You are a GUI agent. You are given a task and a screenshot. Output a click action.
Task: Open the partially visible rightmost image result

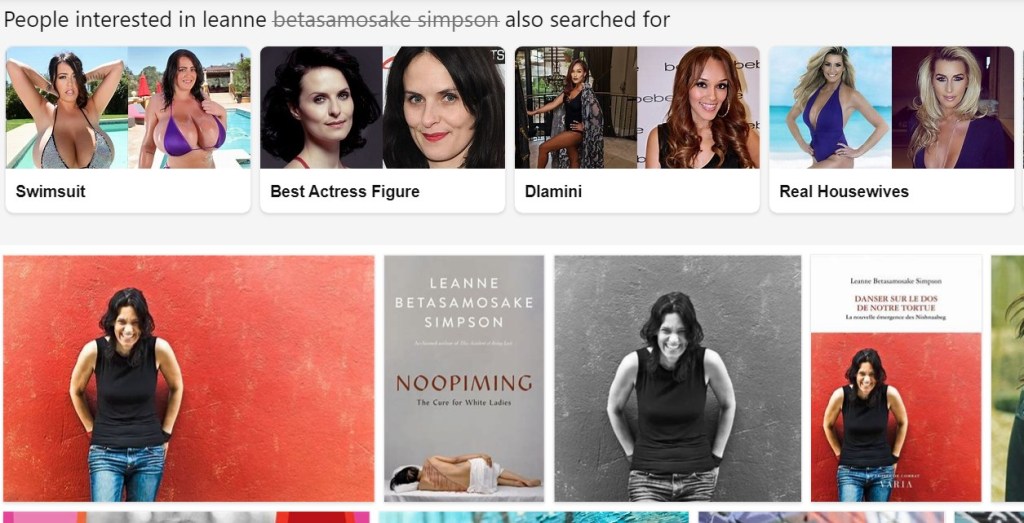click(1008, 378)
